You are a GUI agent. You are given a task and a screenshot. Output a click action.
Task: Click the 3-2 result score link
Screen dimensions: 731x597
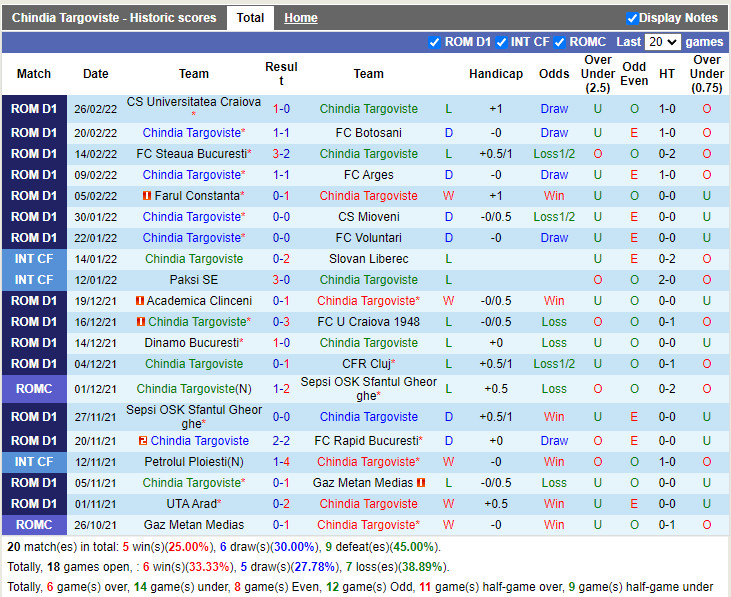pyautogui.click(x=281, y=154)
